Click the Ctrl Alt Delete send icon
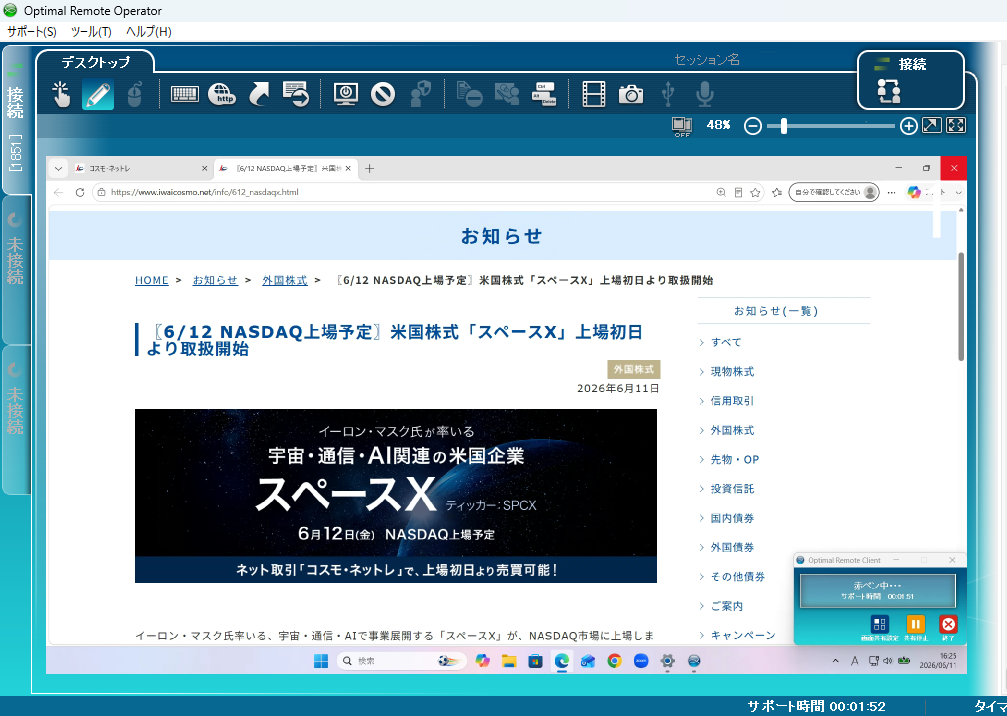This screenshot has height=716, width=1007. tap(545, 94)
